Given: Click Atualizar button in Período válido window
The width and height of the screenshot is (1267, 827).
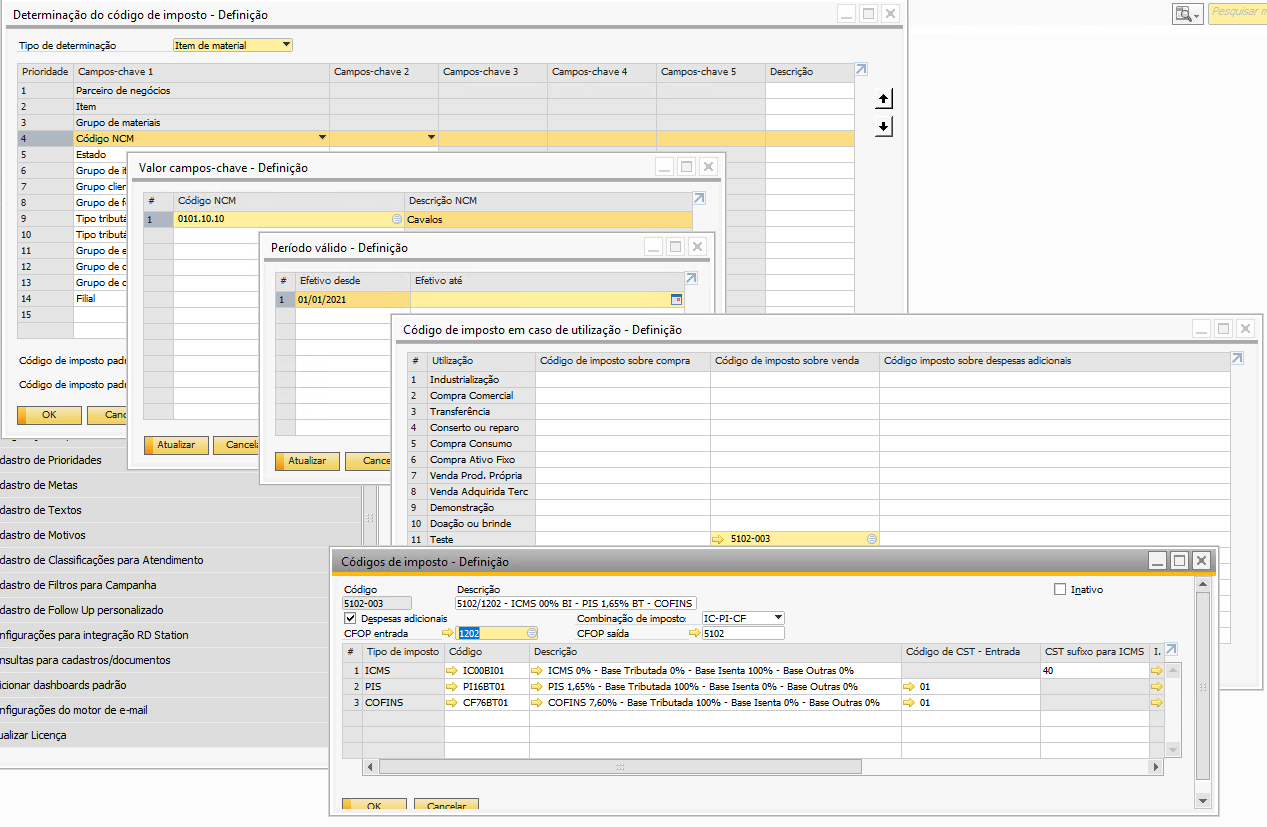Looking at the screenshot, I should coord(307,461).
